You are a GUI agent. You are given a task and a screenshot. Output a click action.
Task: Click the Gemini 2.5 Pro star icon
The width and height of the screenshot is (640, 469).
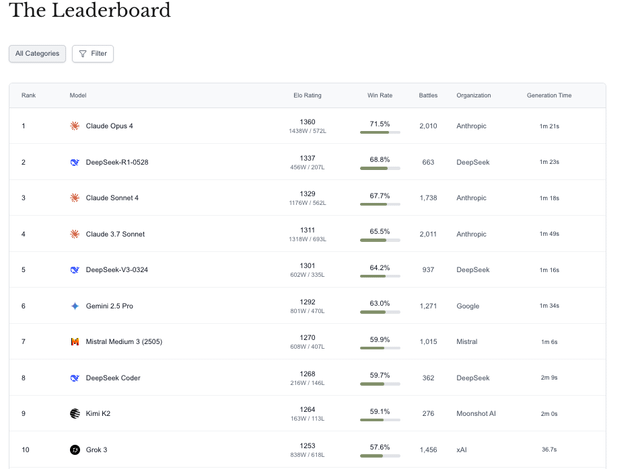75,306
